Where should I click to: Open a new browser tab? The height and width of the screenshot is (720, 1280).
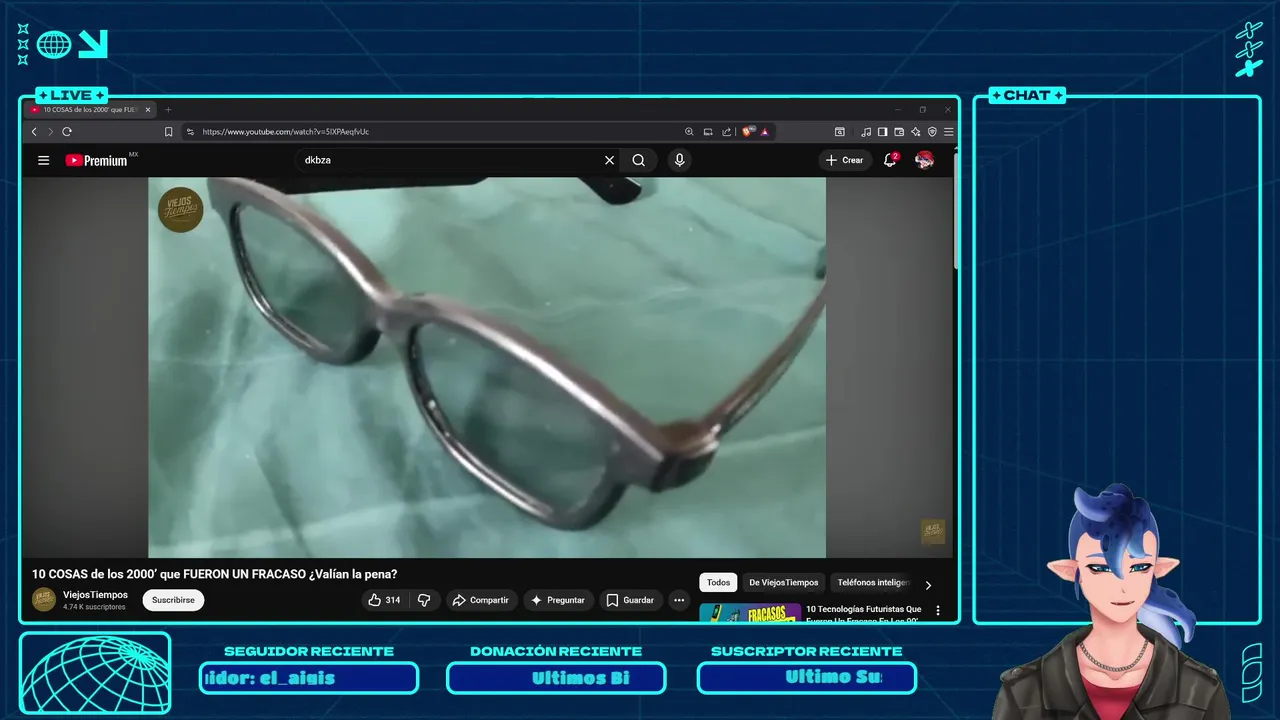pyautogui.click(x=168, y=110)
